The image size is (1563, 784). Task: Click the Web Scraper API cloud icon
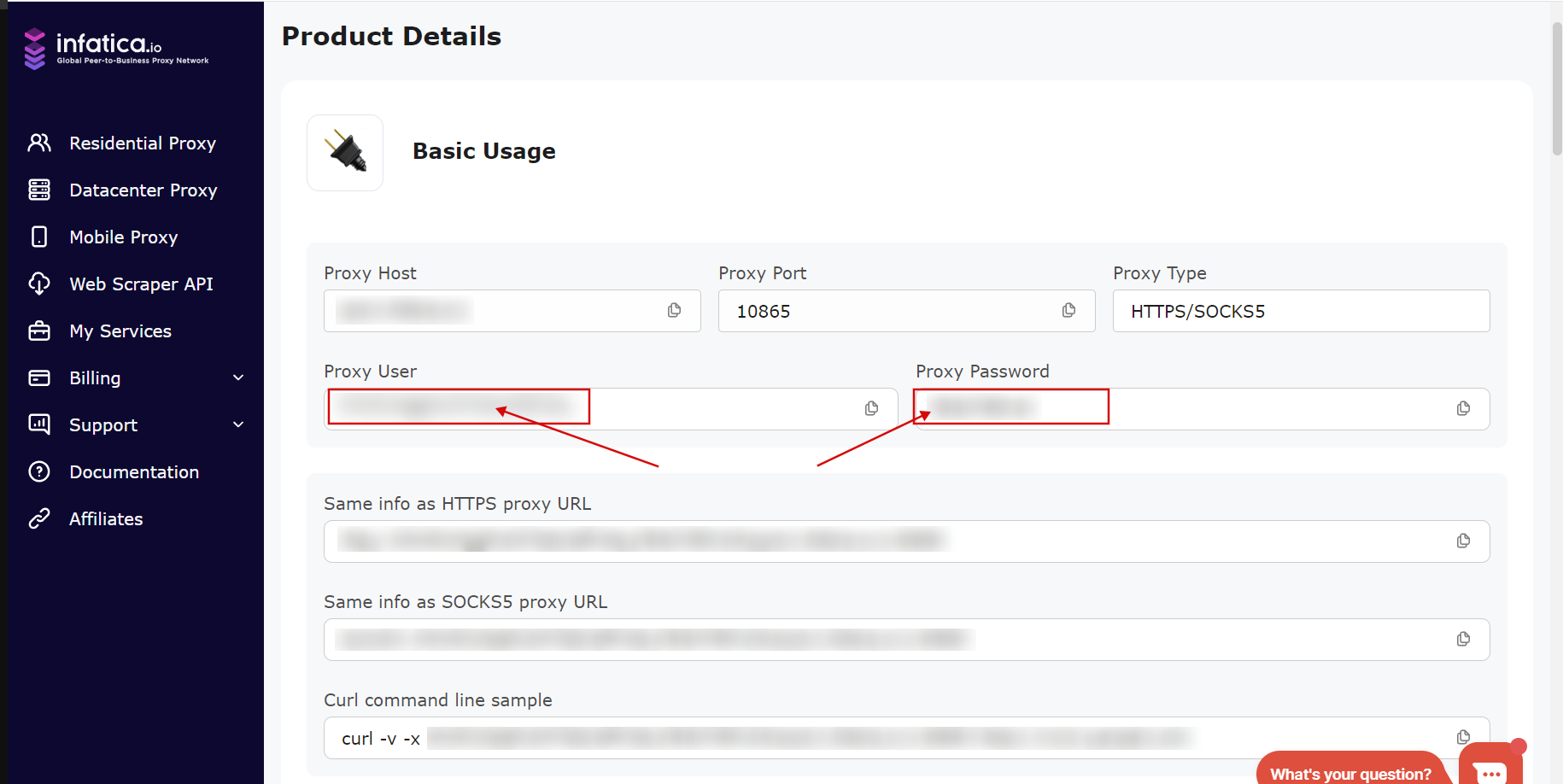tap(39, 284)
